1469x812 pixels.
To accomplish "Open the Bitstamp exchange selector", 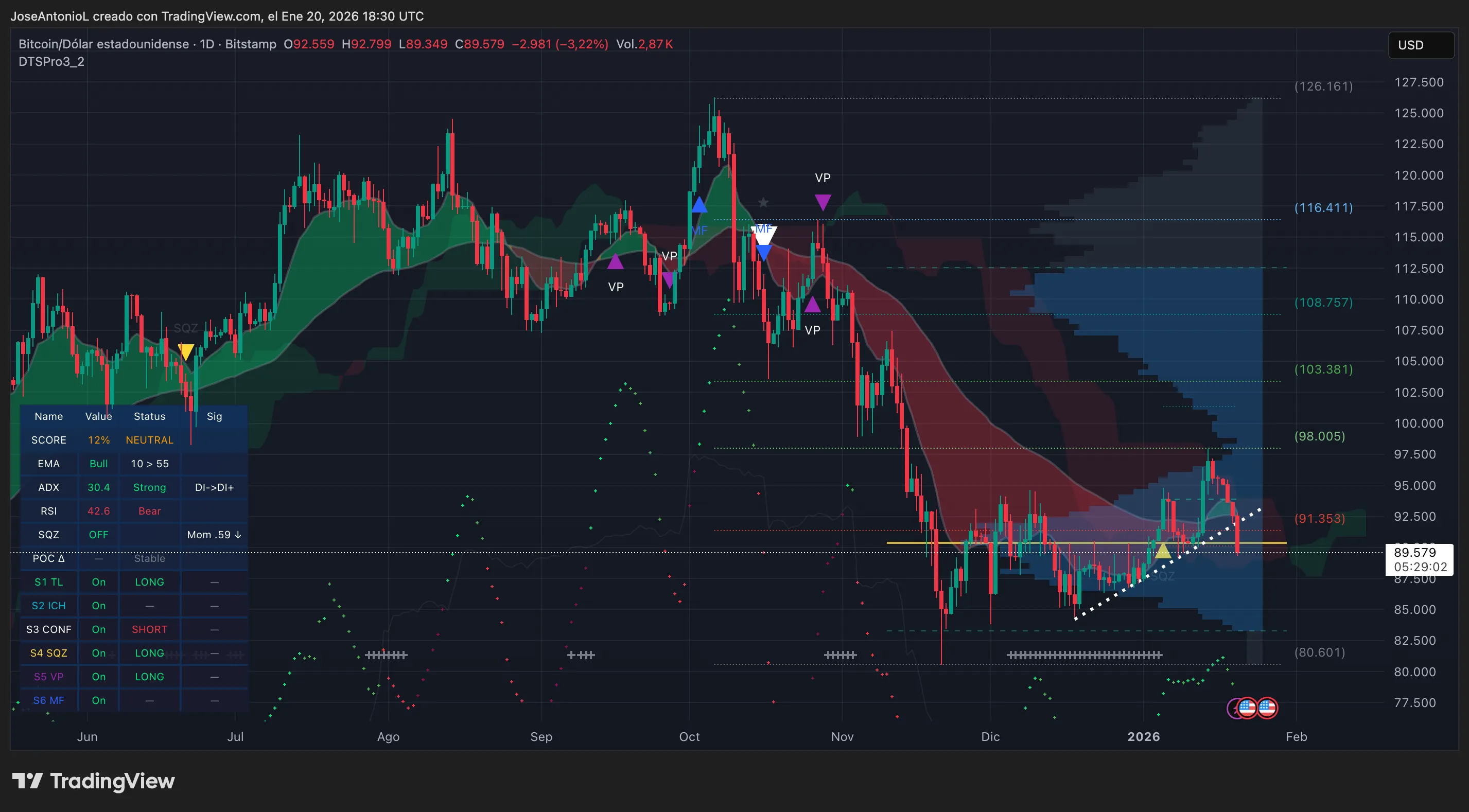I will (x=250, y=43).
